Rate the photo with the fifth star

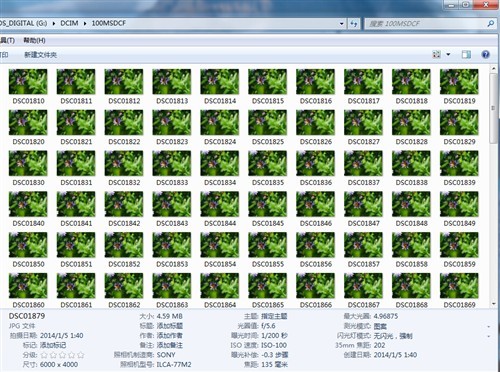pos(80,355)
